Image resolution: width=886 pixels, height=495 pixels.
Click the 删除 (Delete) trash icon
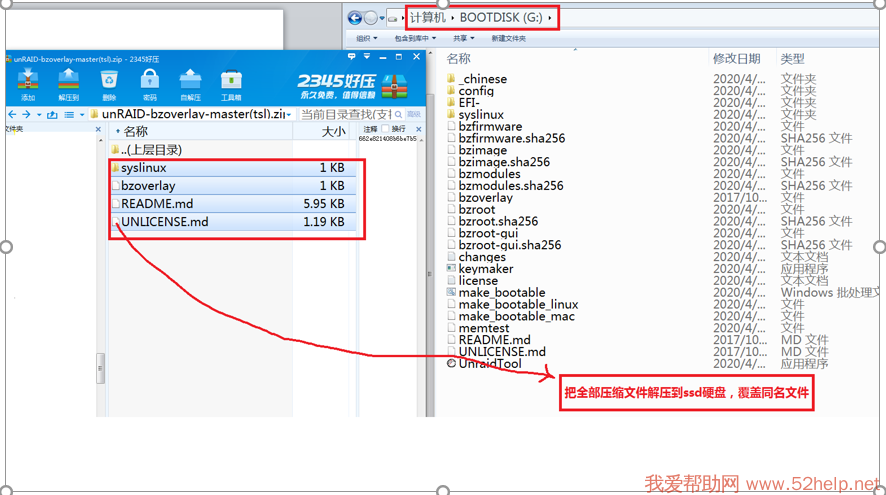pyautogui.click(x=108, y=84)
